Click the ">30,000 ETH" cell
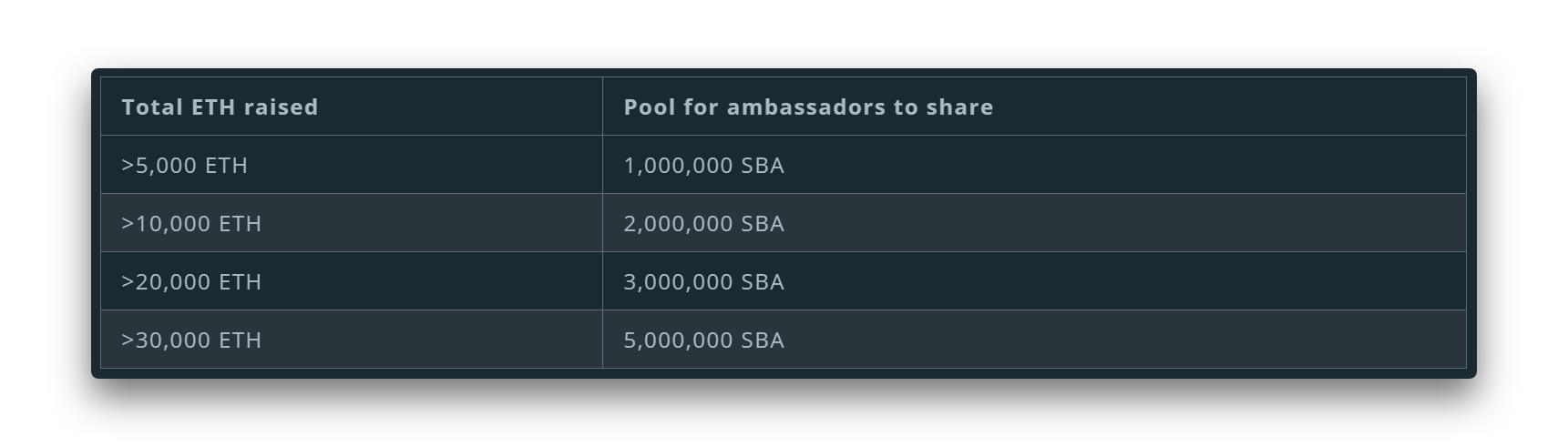This screenshot has width=1568, height=447. click(191, 340)
